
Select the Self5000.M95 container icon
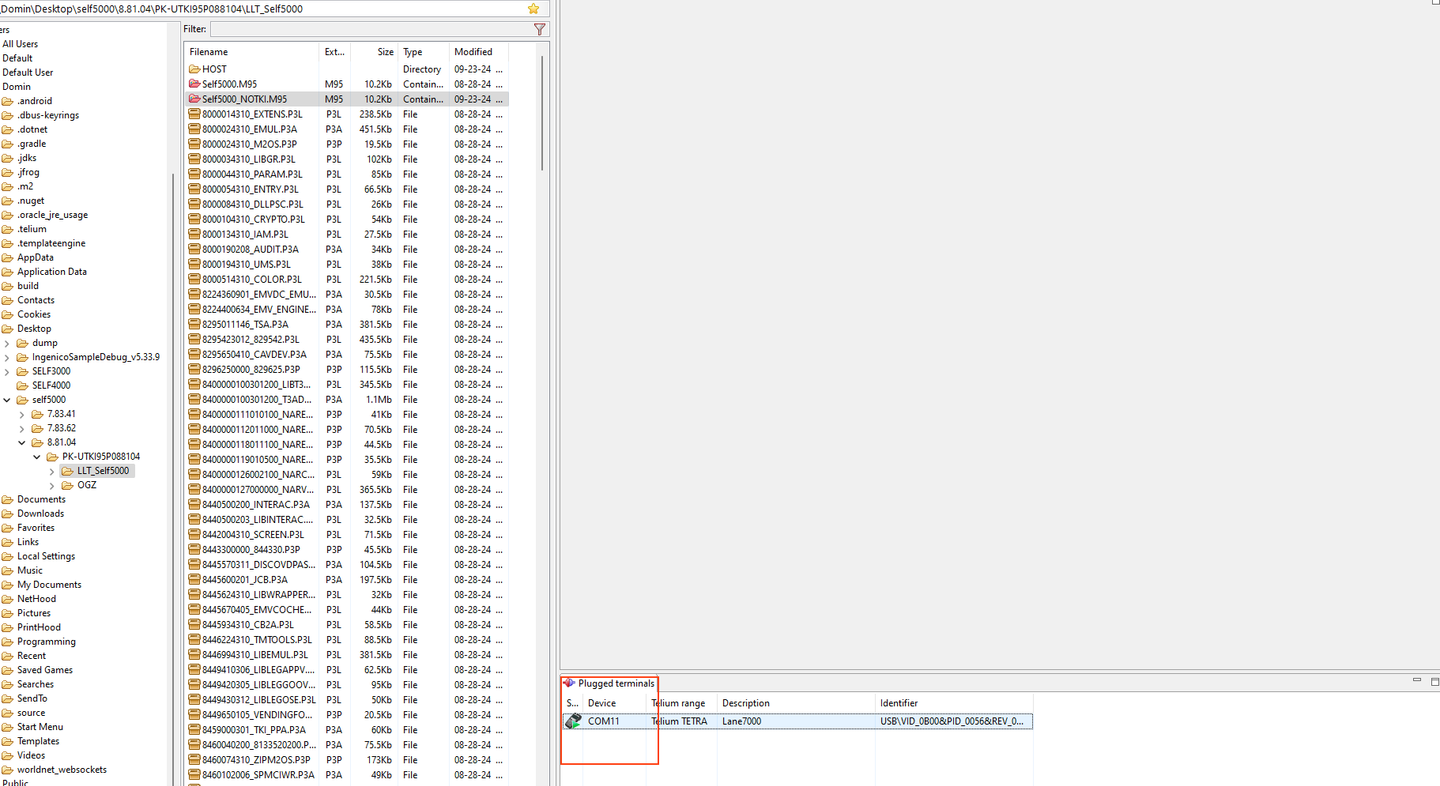[x=194, y=84]
